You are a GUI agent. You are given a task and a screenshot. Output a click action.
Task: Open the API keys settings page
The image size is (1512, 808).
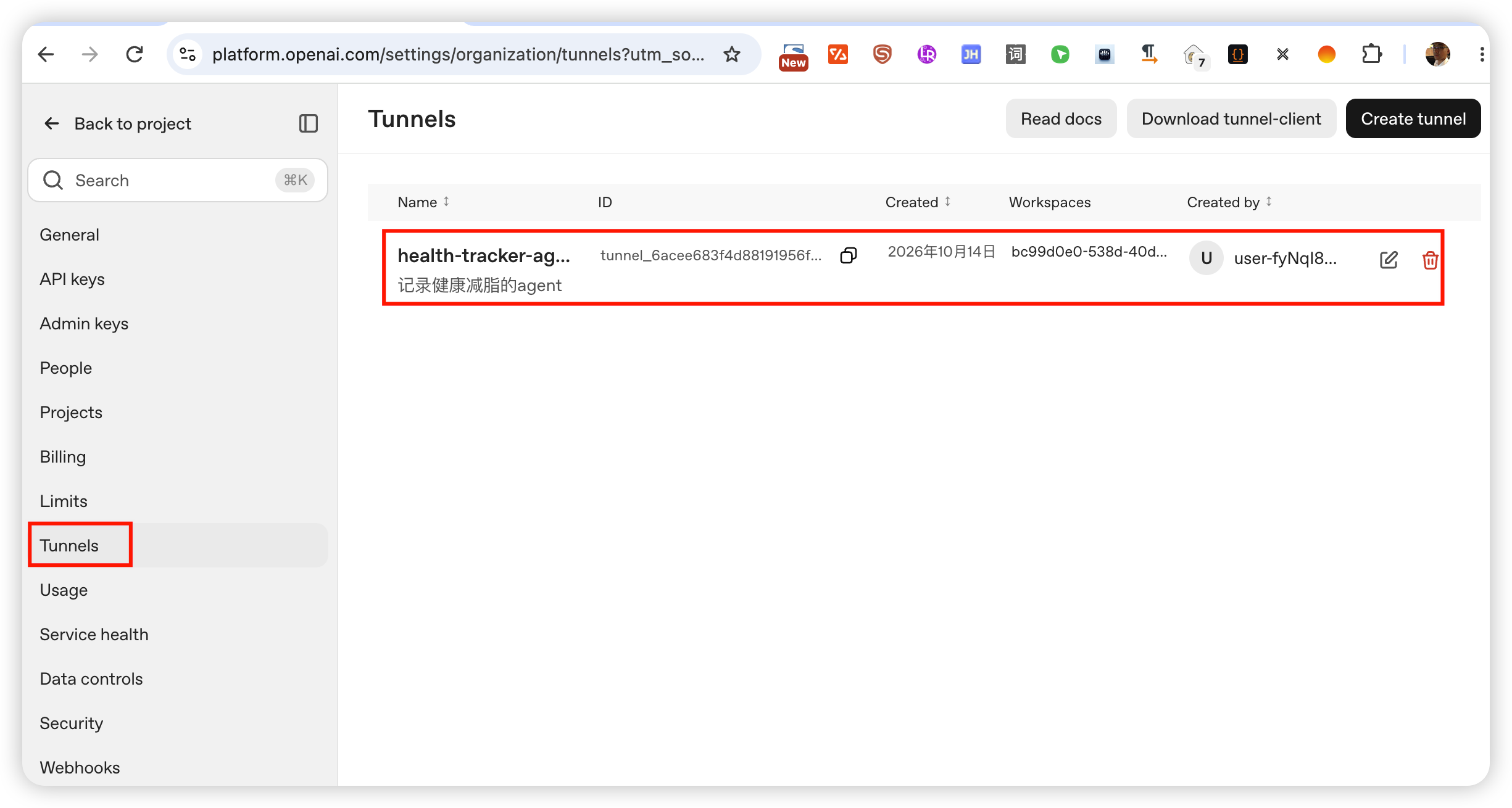click(72, 279)
